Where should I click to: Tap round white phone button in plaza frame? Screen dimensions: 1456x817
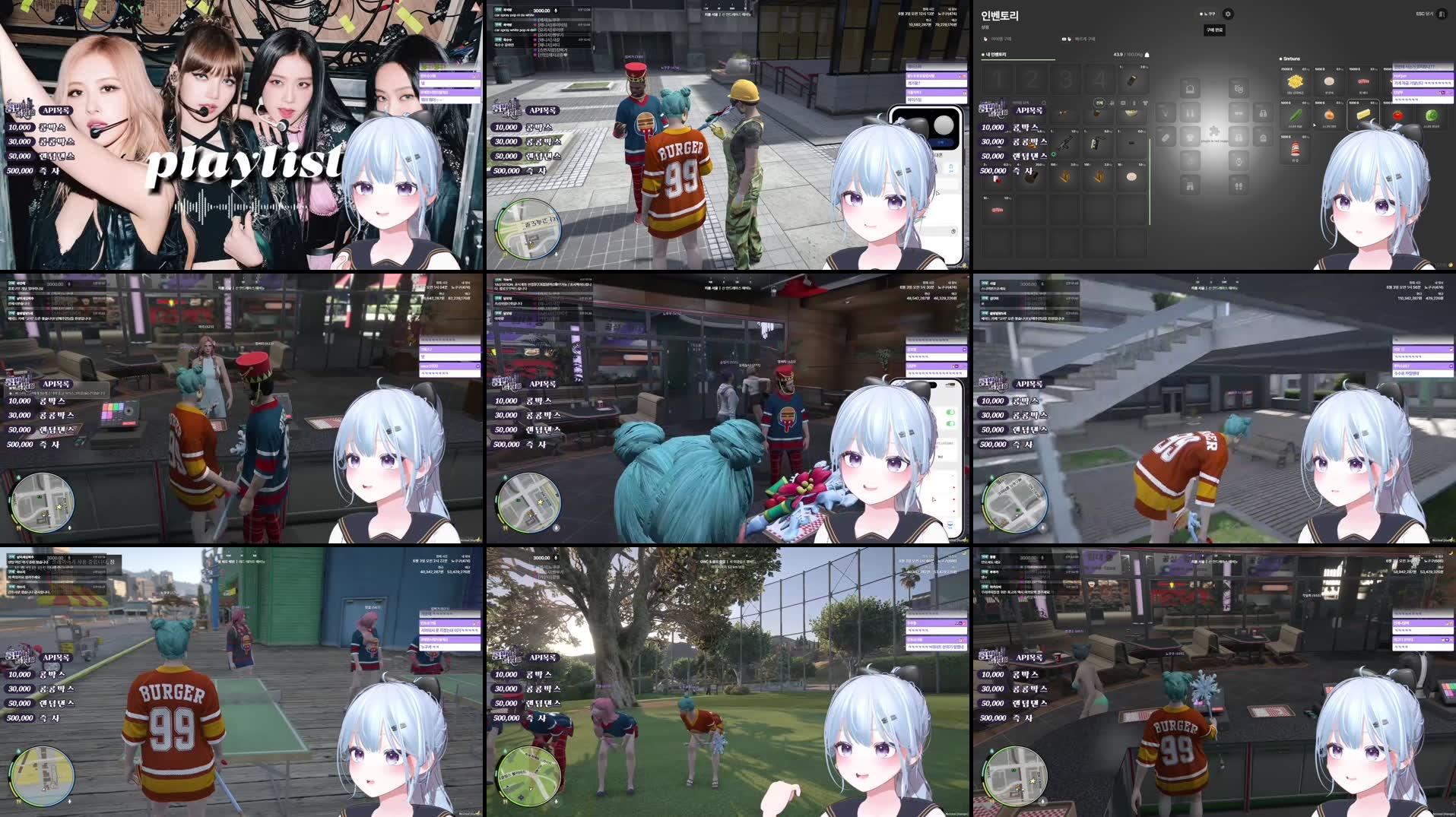944,125
